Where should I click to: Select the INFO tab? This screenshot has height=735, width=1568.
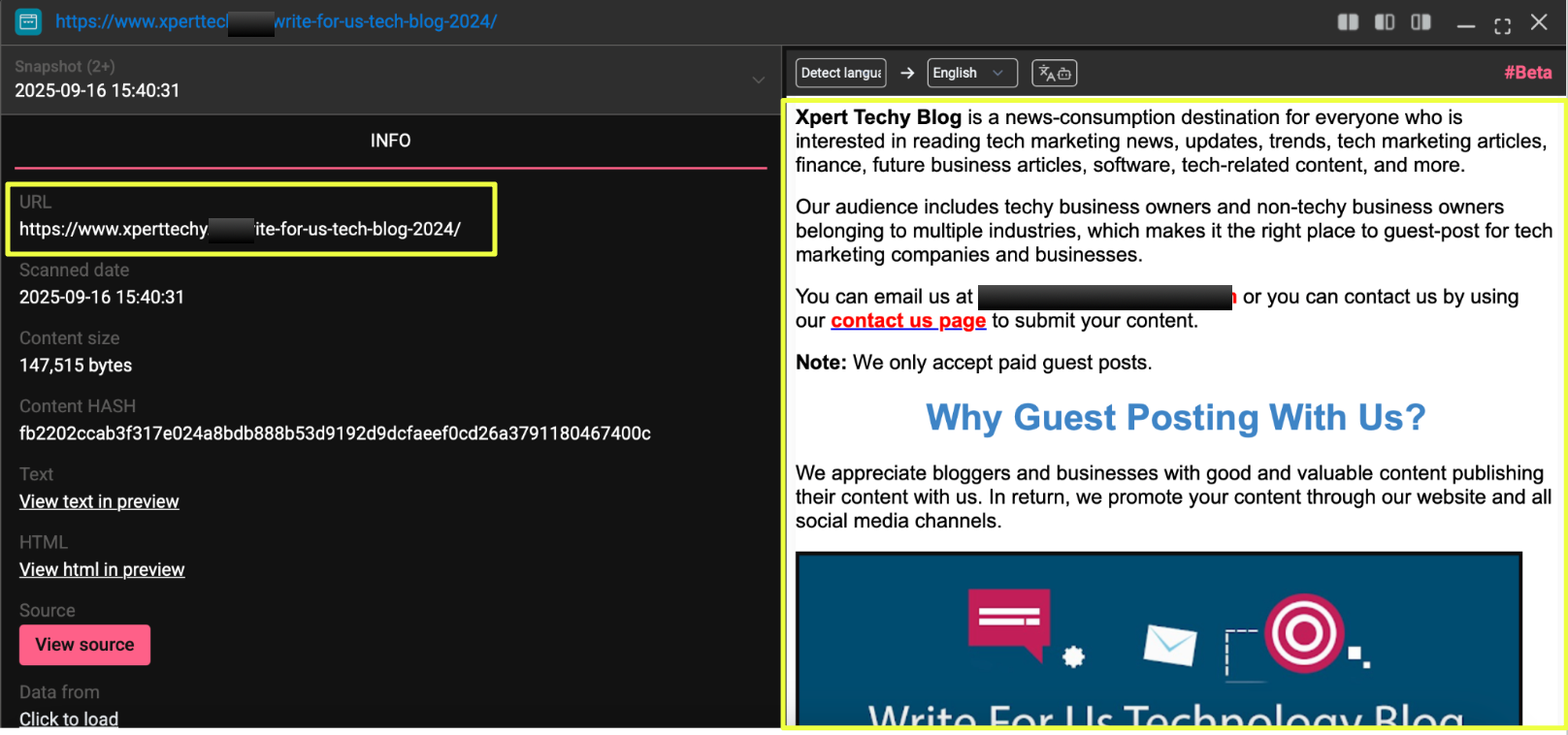click(x=390, y=141)
